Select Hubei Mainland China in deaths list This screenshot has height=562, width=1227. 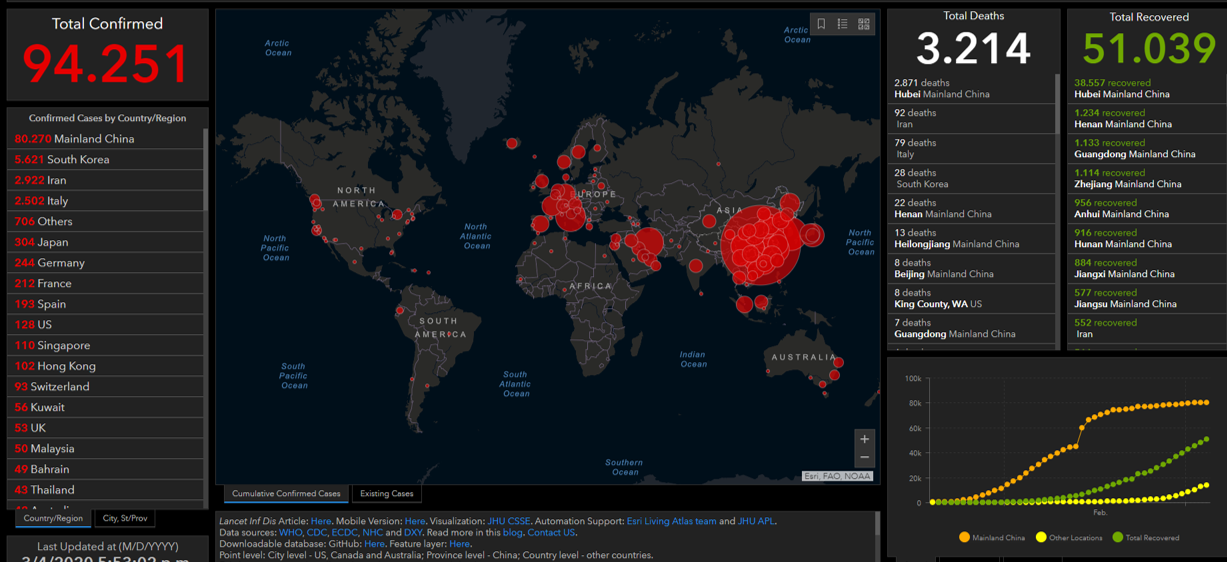[941, 88]
